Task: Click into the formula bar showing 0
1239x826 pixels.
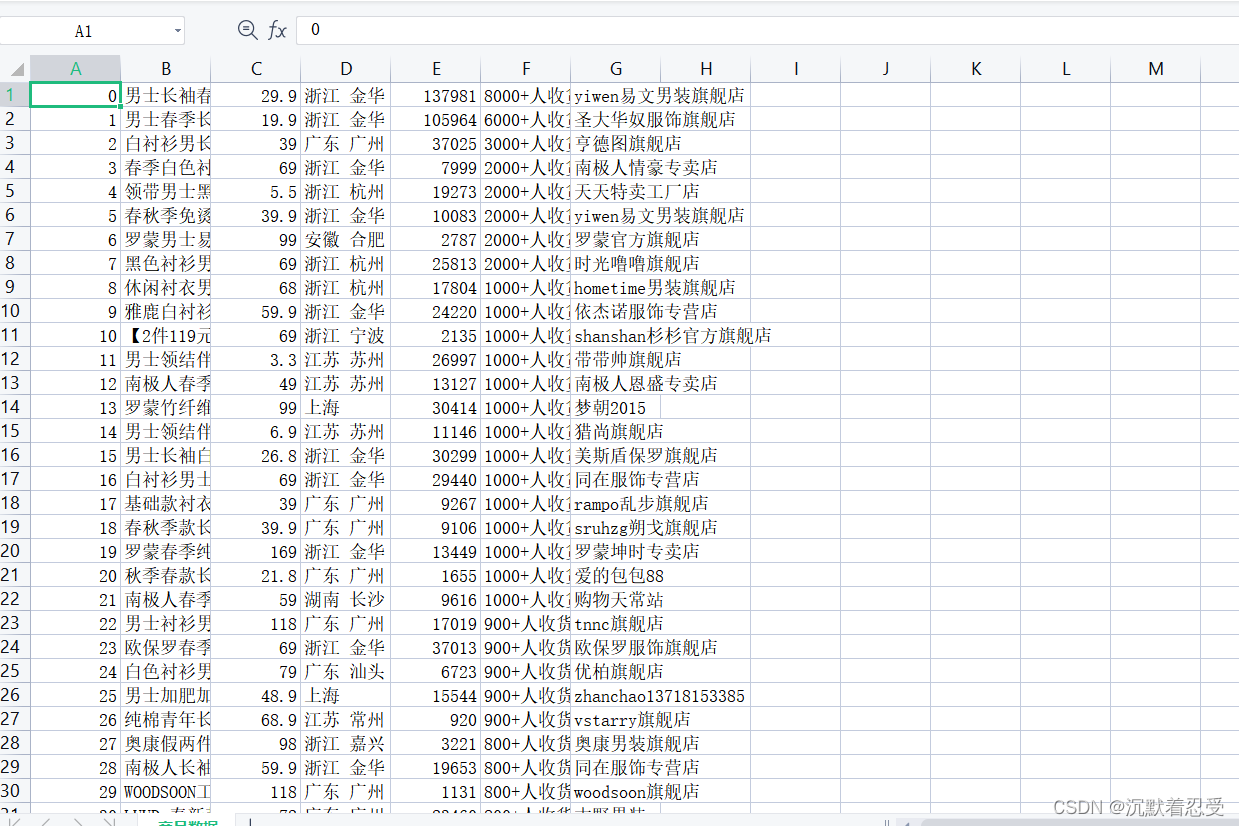Action: (x=766, y=30)
